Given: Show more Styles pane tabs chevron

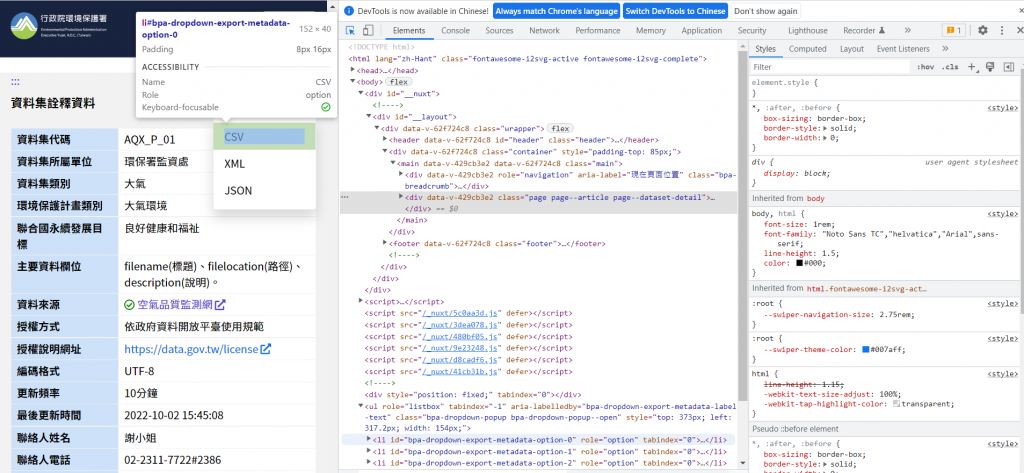Looking at the screenshot, I should click(945, 49).
